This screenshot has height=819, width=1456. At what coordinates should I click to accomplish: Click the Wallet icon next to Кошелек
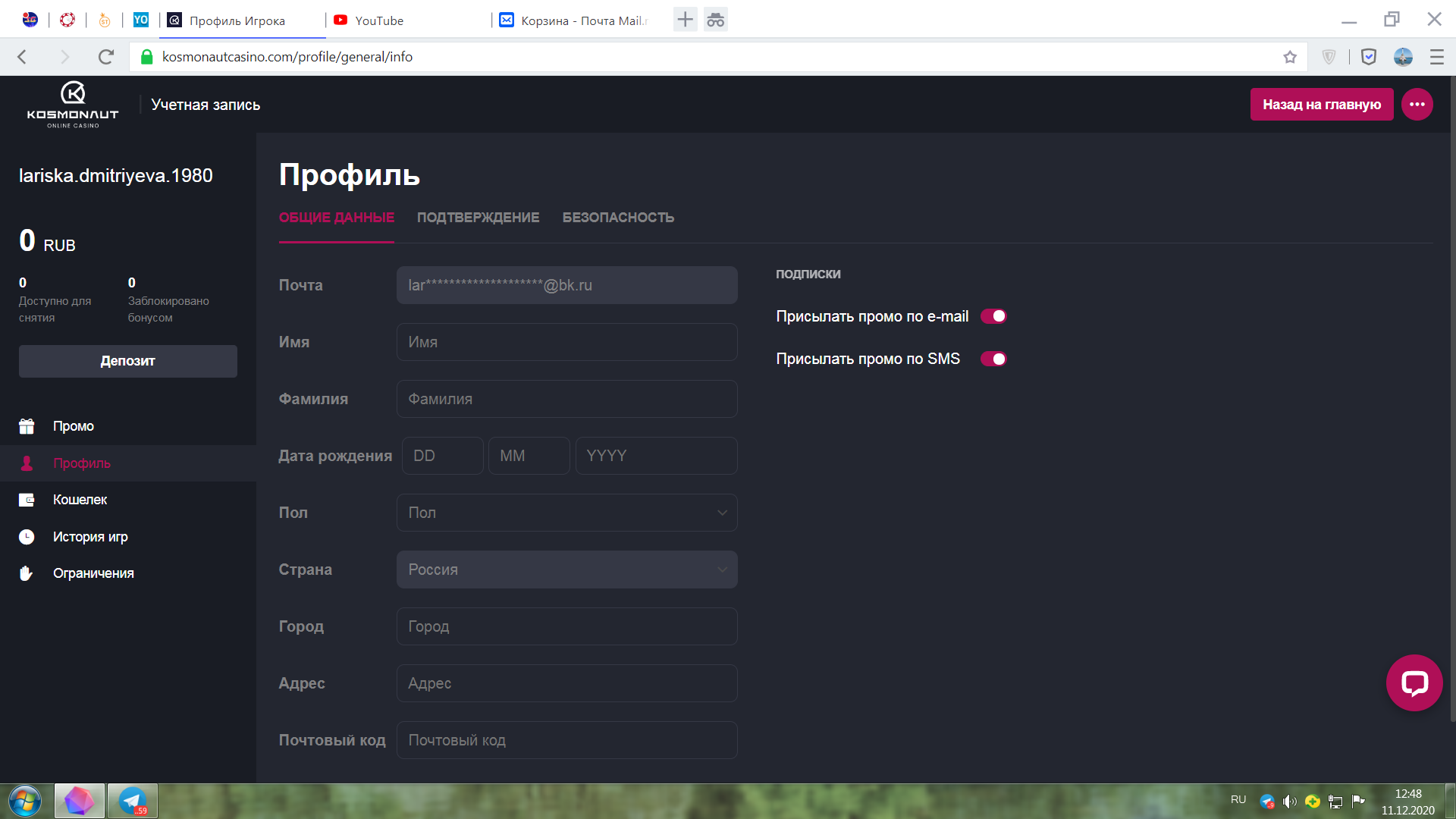pyautogui.click(x=27, y=500)
